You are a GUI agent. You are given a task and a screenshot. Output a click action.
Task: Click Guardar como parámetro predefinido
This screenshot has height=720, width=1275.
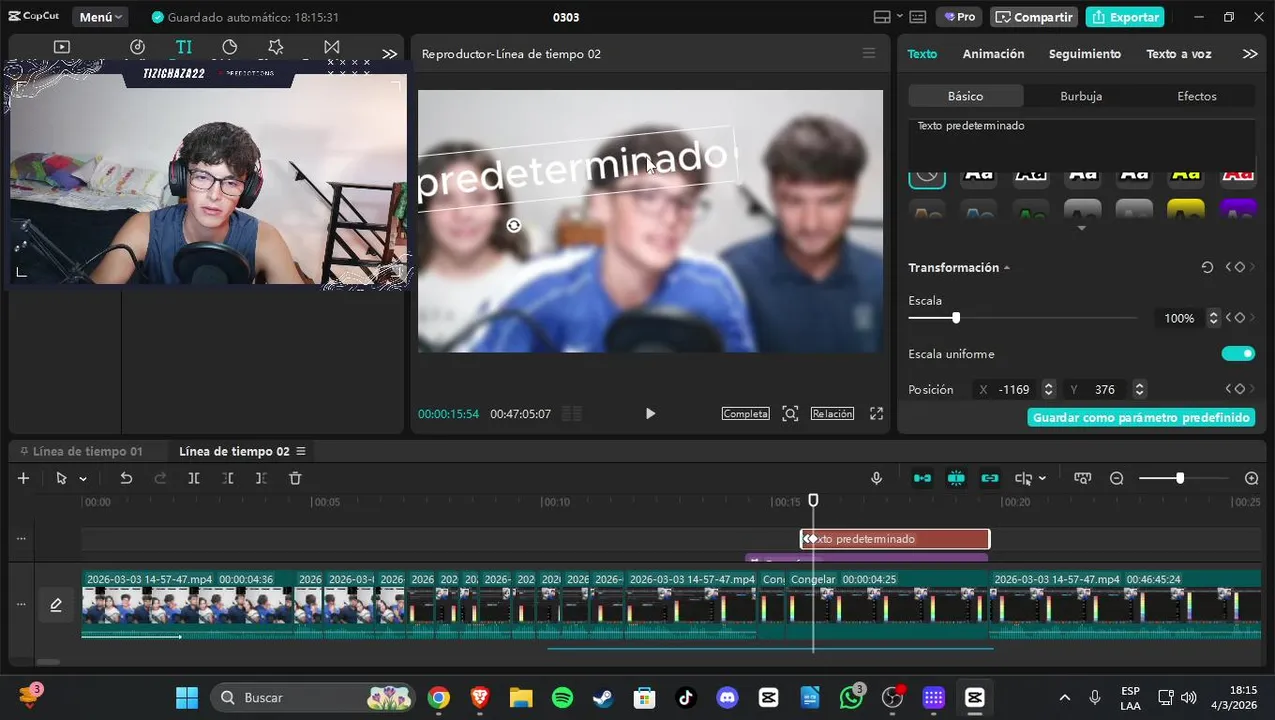click(1141, 417)
